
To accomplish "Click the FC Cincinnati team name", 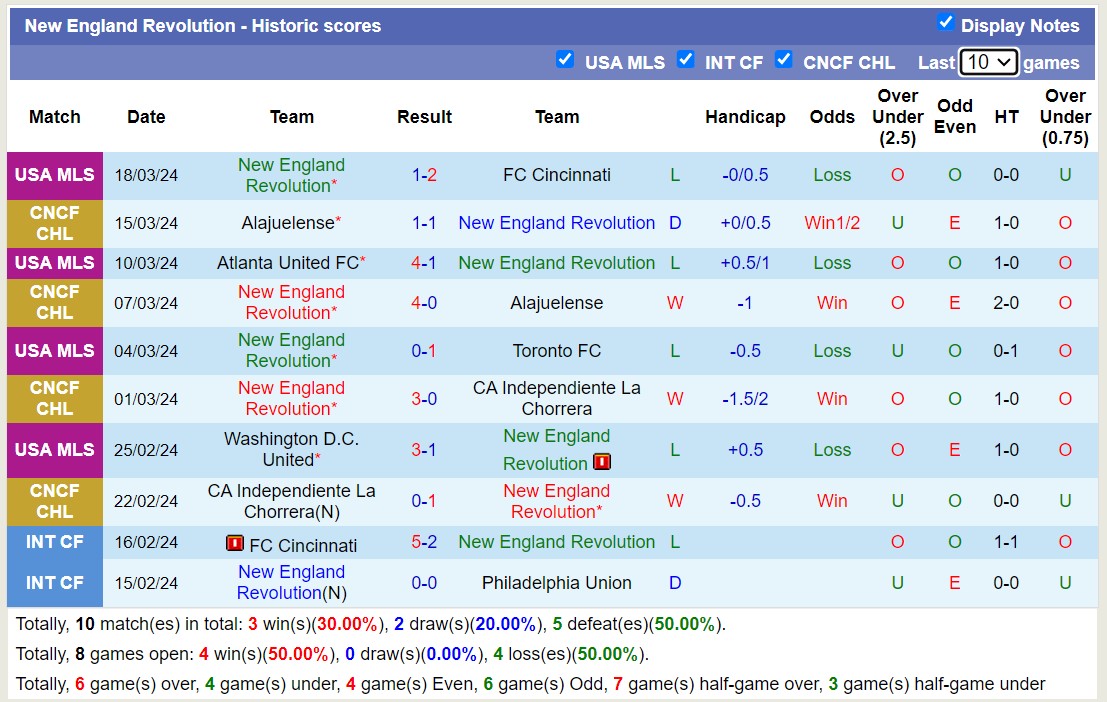I will (557, 175).
